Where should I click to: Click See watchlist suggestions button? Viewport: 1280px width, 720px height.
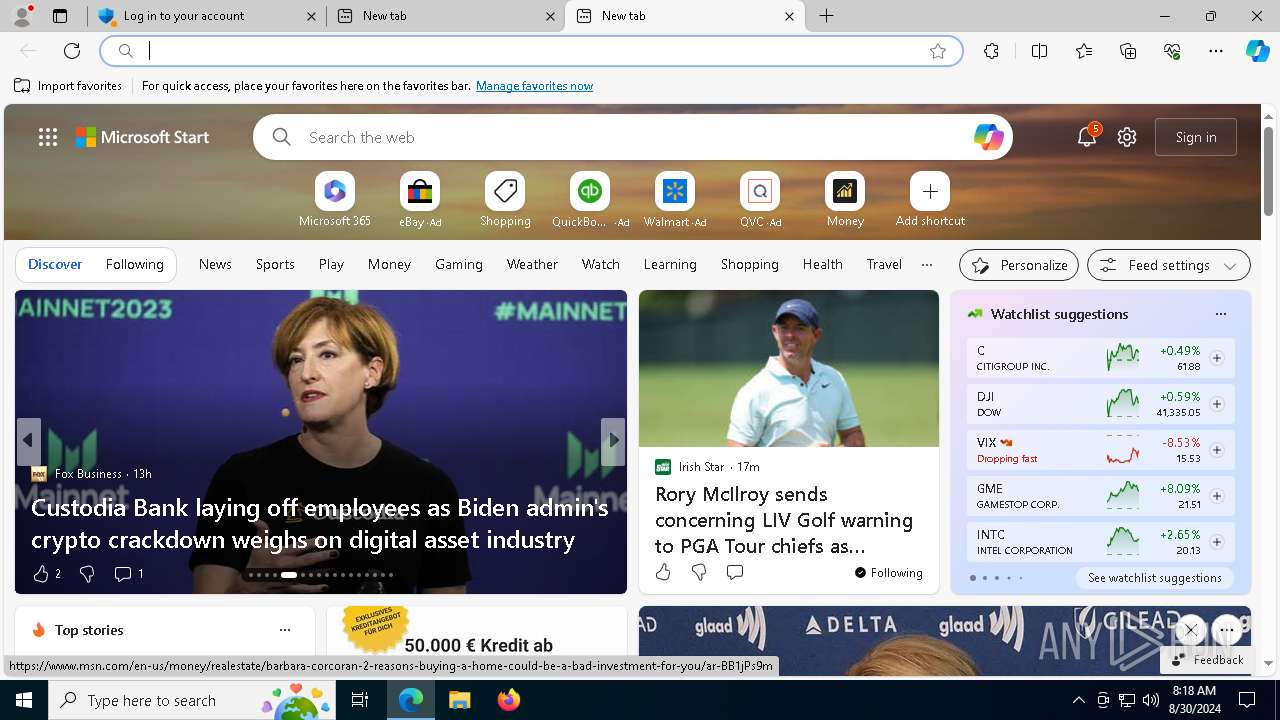(1154, 578)
